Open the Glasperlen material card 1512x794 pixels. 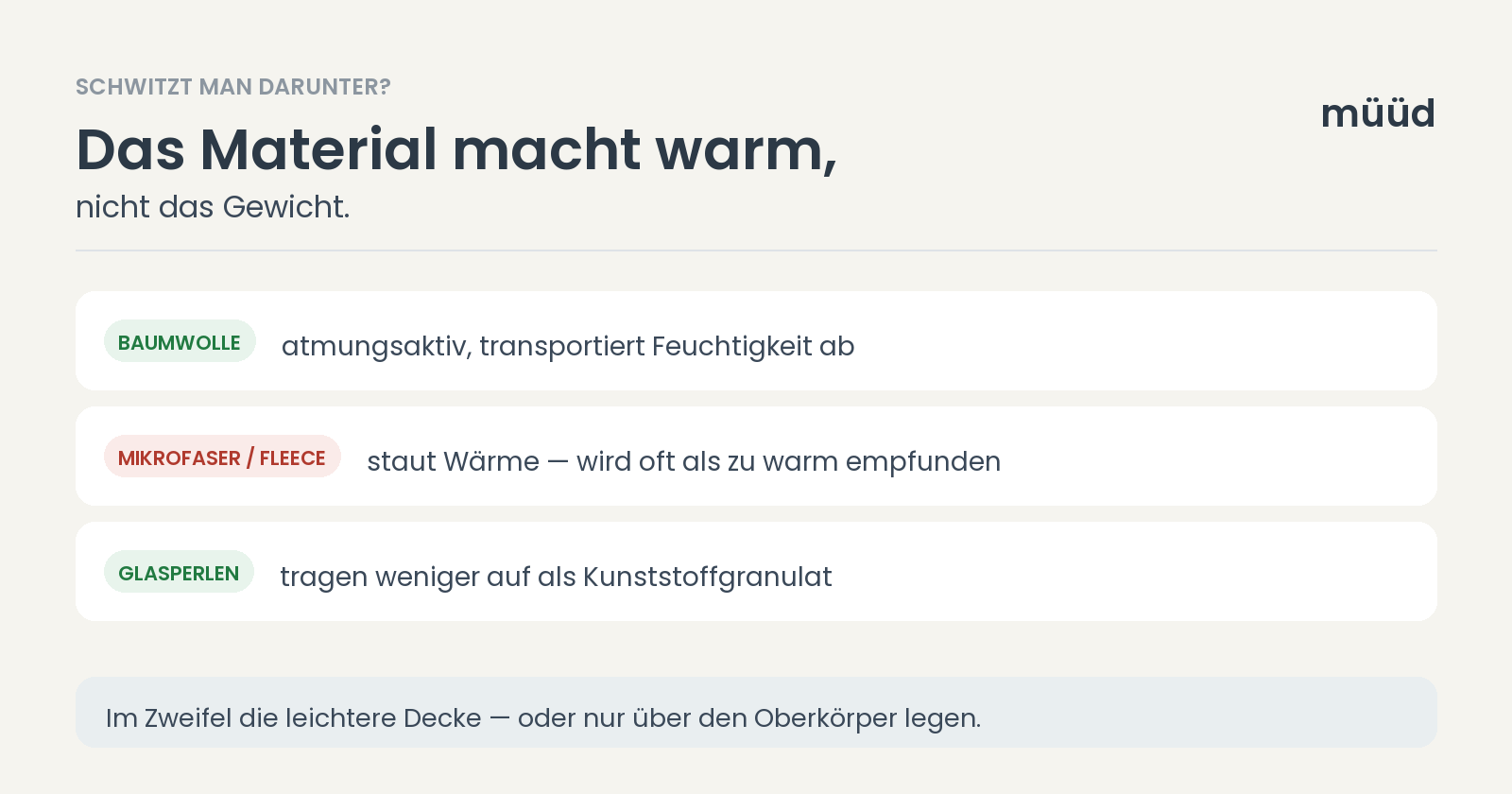click(x=756, y=572)
